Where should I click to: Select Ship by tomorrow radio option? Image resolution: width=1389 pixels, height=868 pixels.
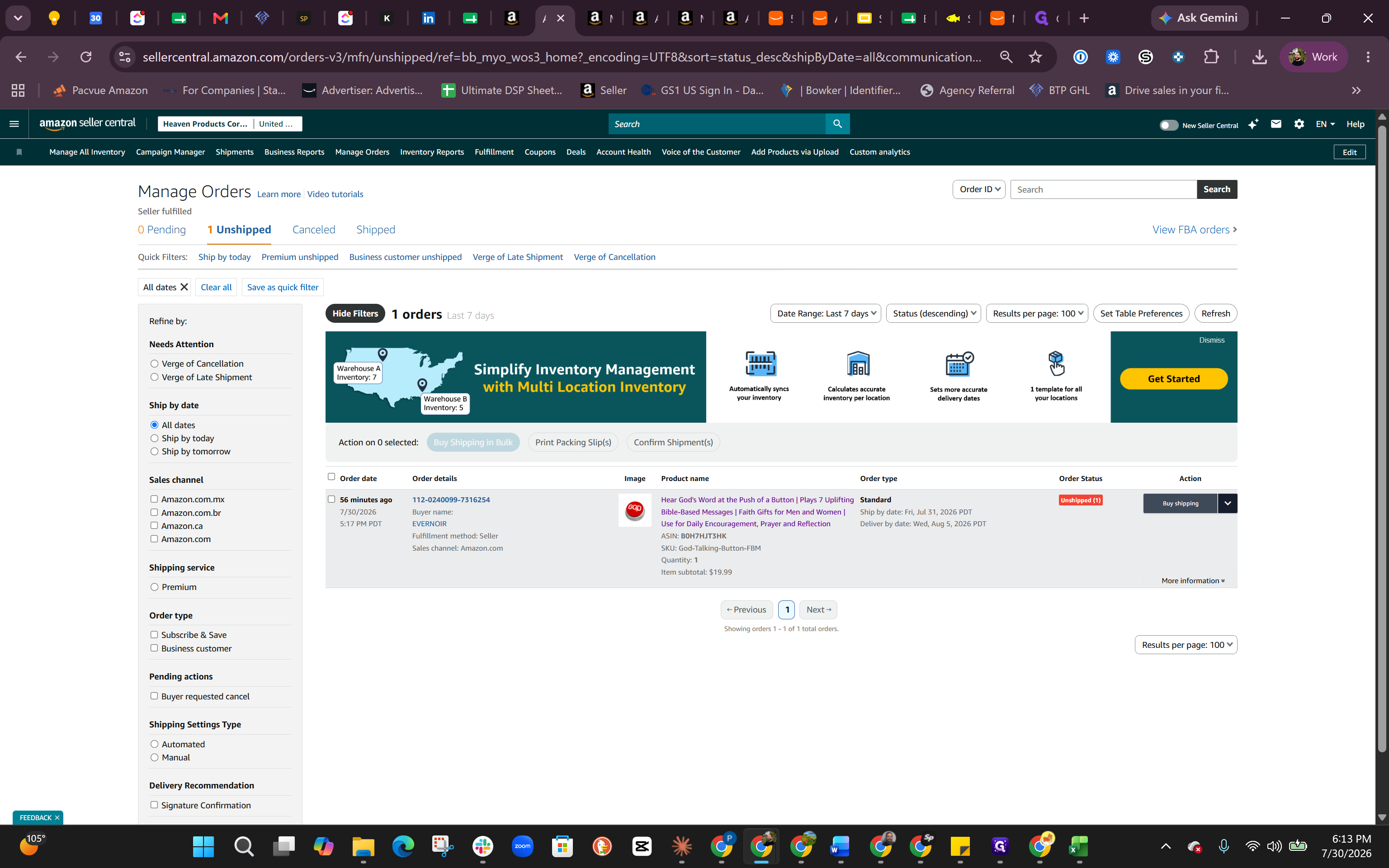154,451
